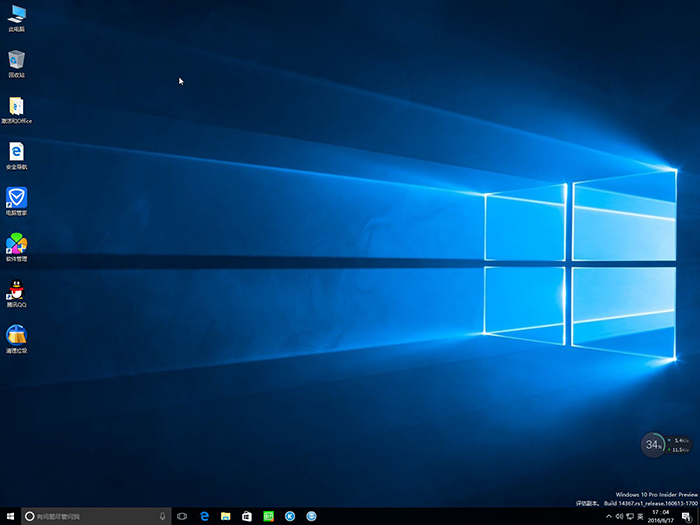Launch the 腾讯QQ penguin shortcut
700x525 pixels.
tap(16, 291)
